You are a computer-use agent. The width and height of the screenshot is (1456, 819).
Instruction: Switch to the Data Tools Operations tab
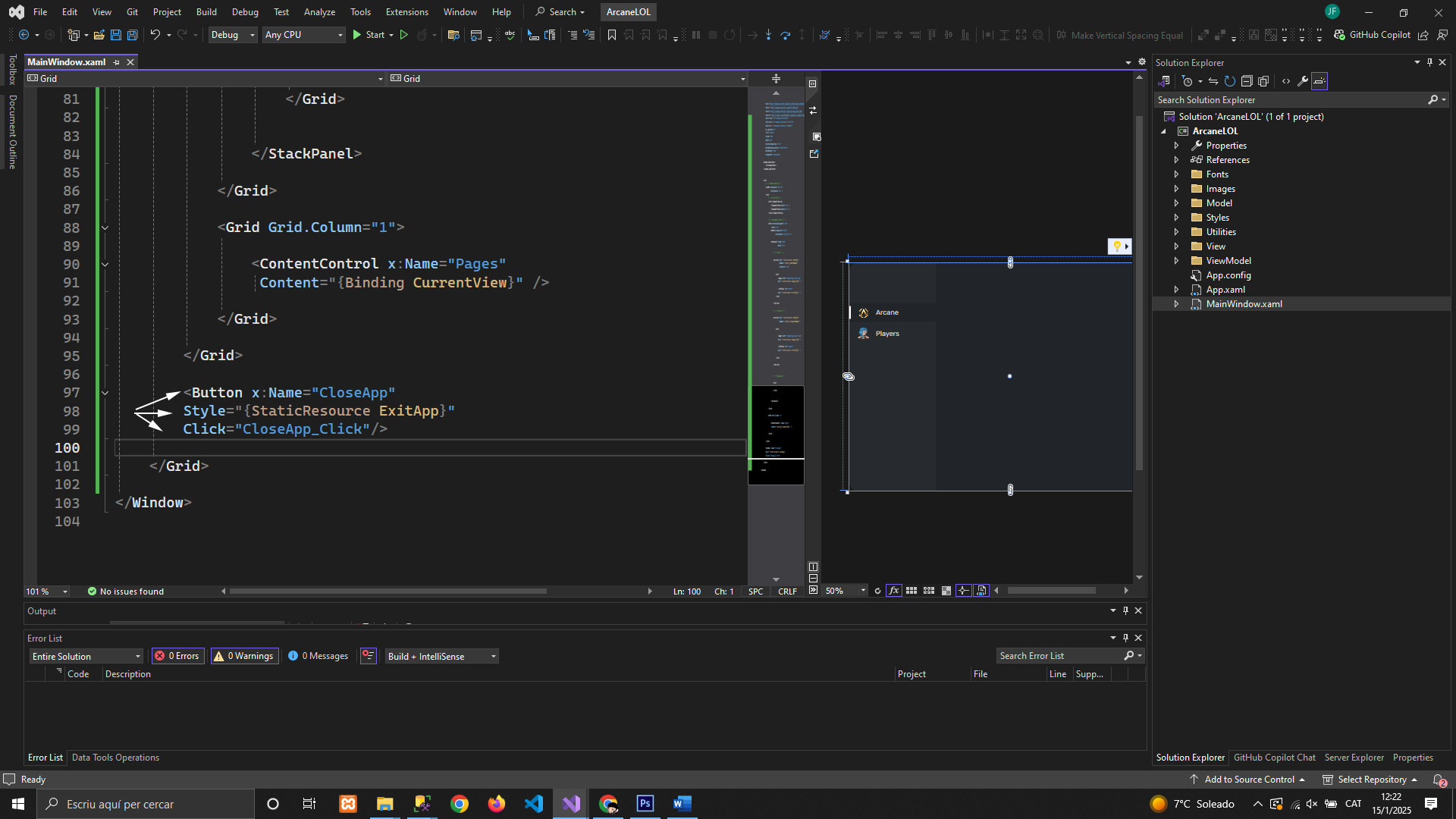115,758
